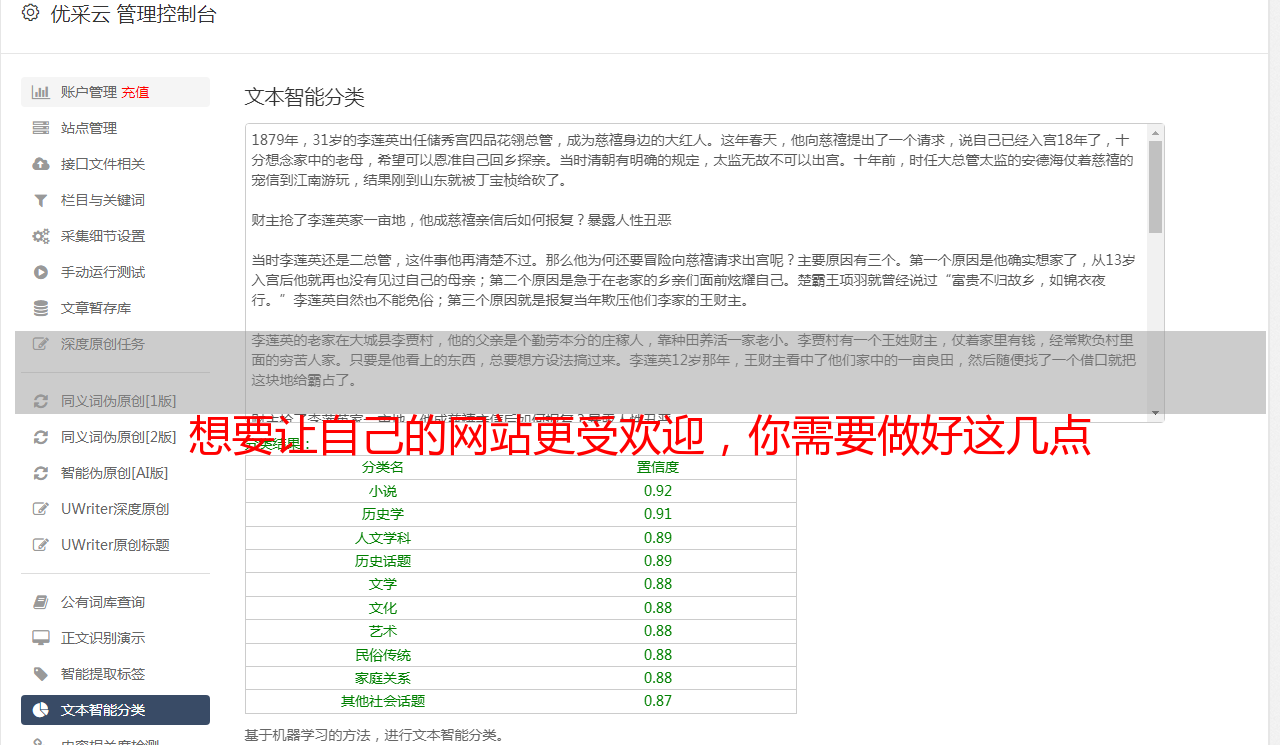This screenshot has height=745, width=1280.
Task: Click the cloud upload icon for 接口文件相关
Action: tap(41, 164)
